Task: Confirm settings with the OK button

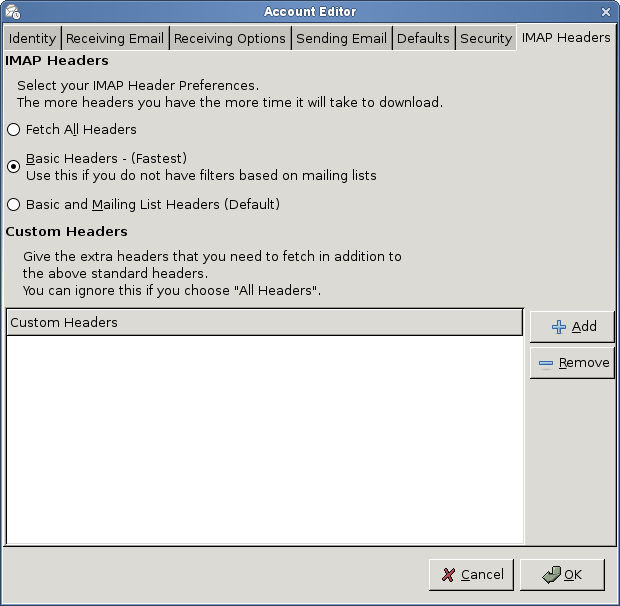Action: [x=561, y=574]
